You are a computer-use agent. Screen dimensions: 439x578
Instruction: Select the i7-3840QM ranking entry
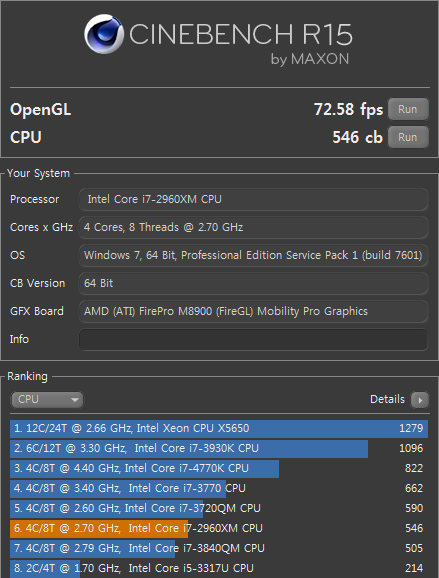219,549
